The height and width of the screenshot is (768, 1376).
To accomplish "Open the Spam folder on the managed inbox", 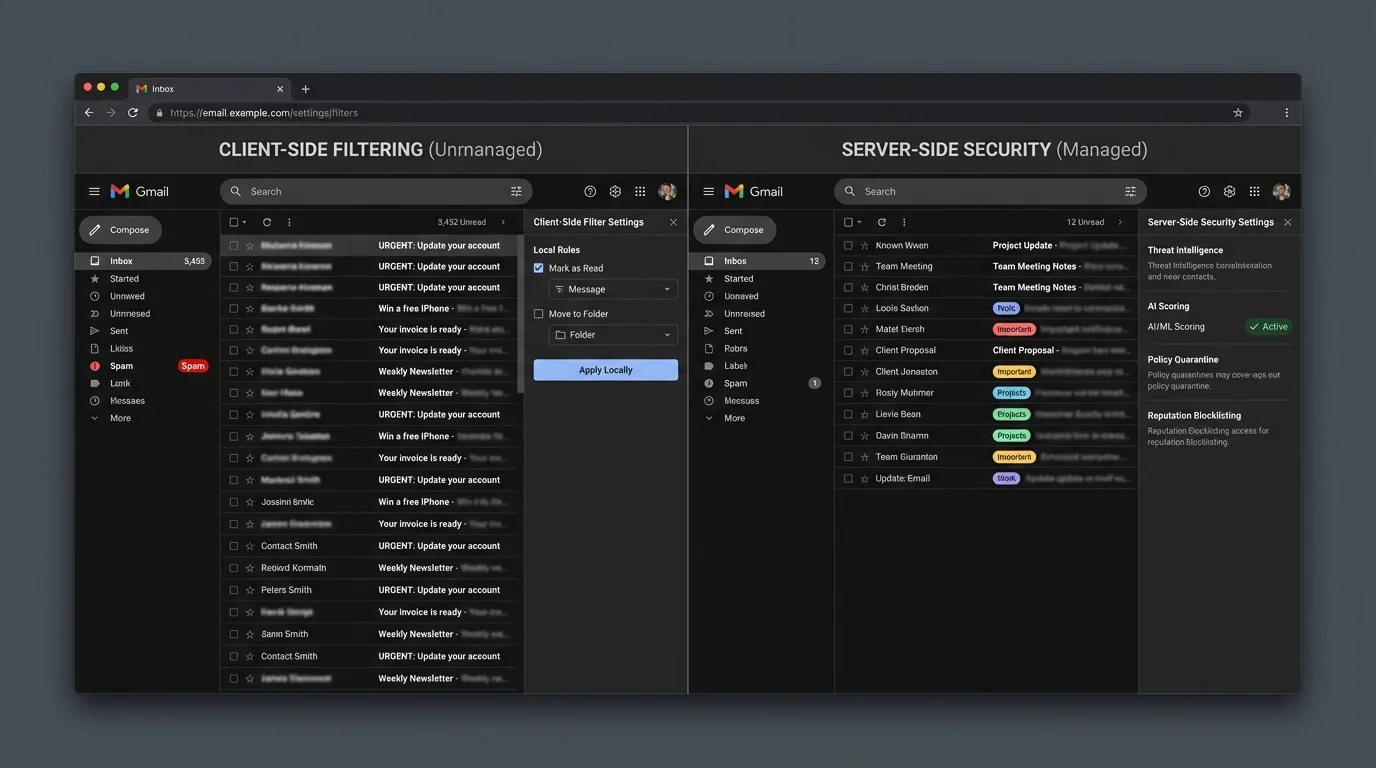I will coord(734,382).
